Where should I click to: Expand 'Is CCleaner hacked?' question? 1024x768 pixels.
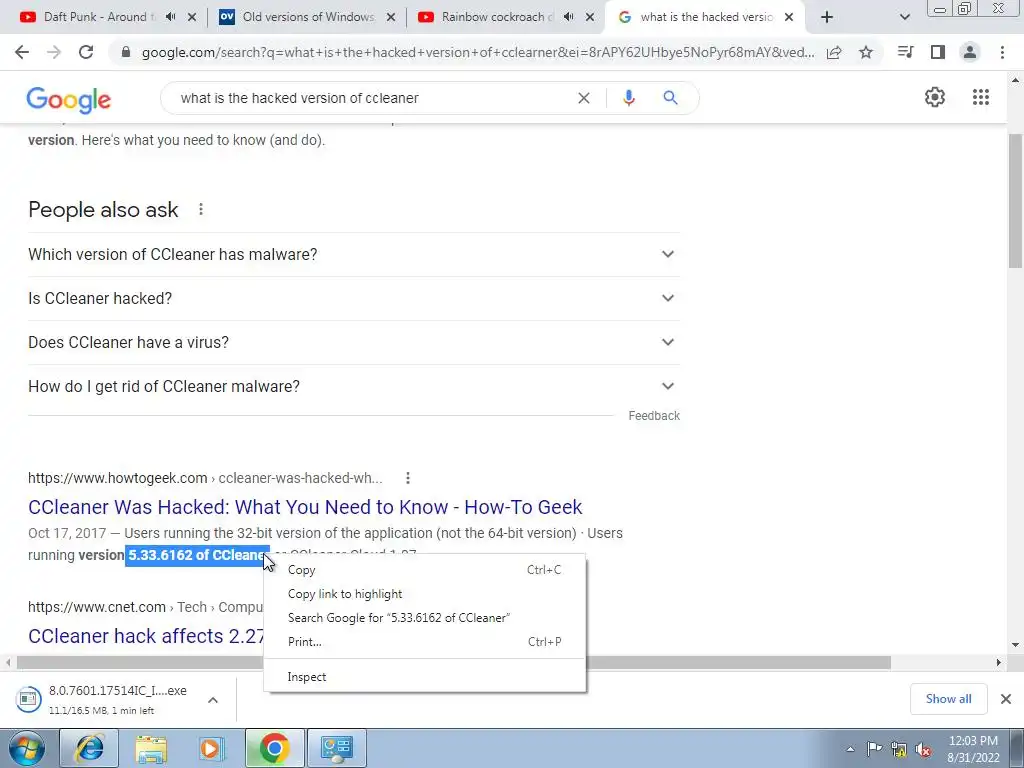point(354,298)
